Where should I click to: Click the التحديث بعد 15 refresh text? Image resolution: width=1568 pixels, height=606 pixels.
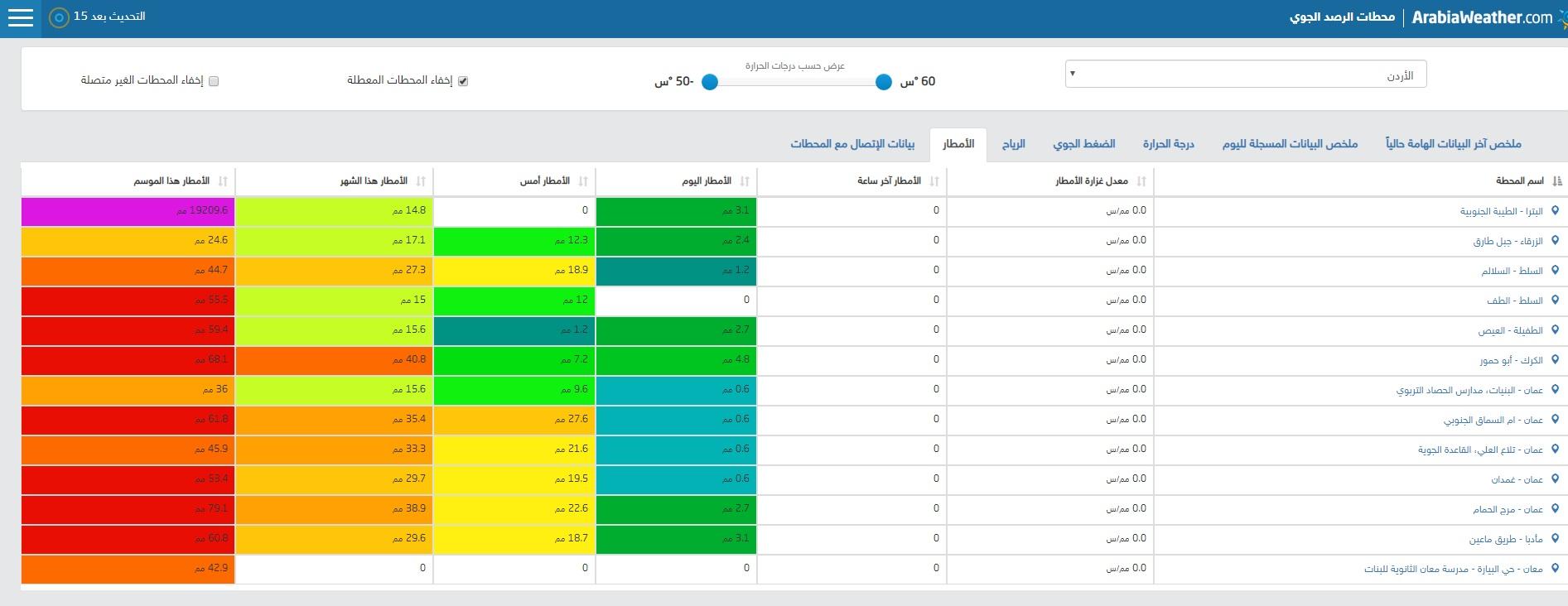click(x=109, y=17)
